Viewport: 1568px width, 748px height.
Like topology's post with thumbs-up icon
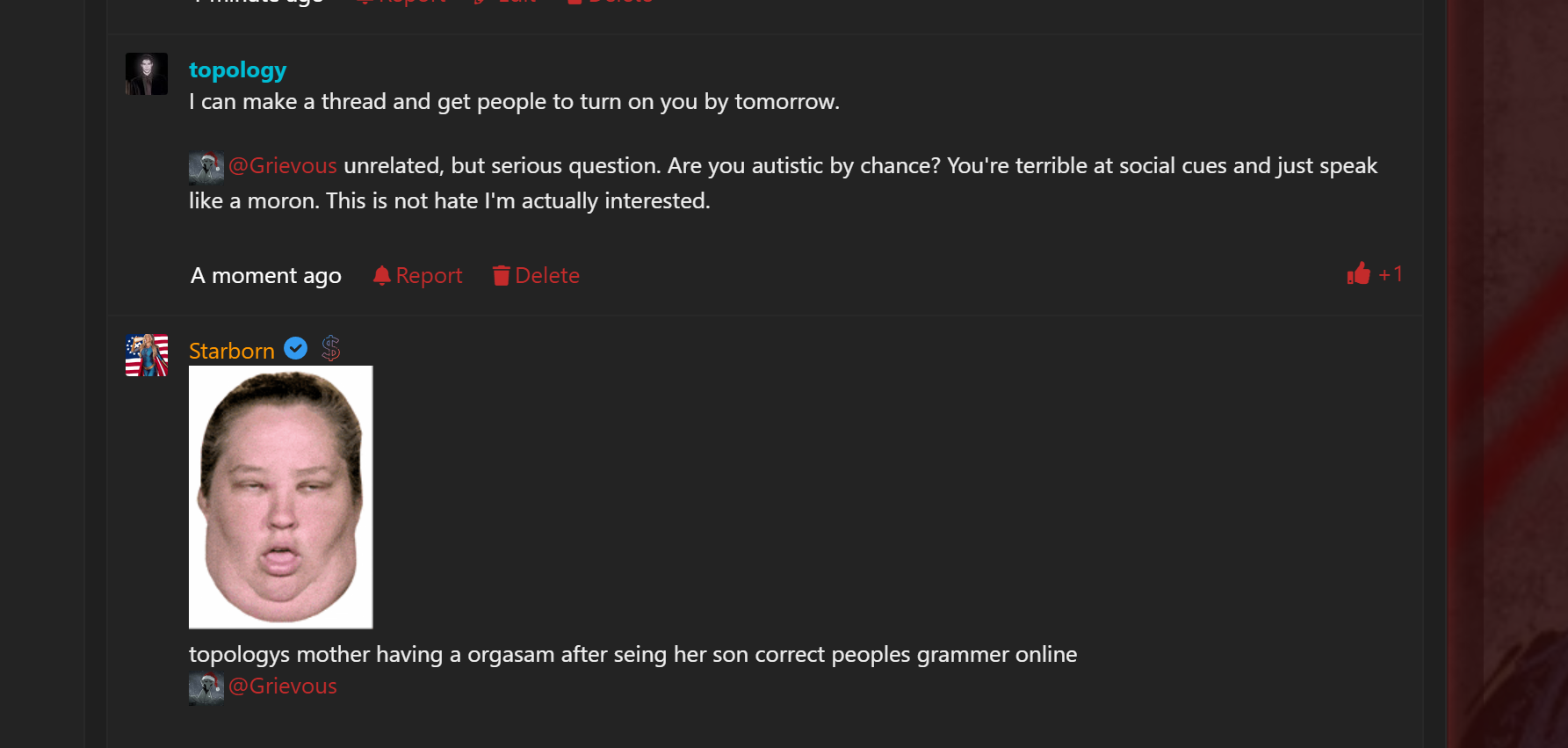[1358, 274]
